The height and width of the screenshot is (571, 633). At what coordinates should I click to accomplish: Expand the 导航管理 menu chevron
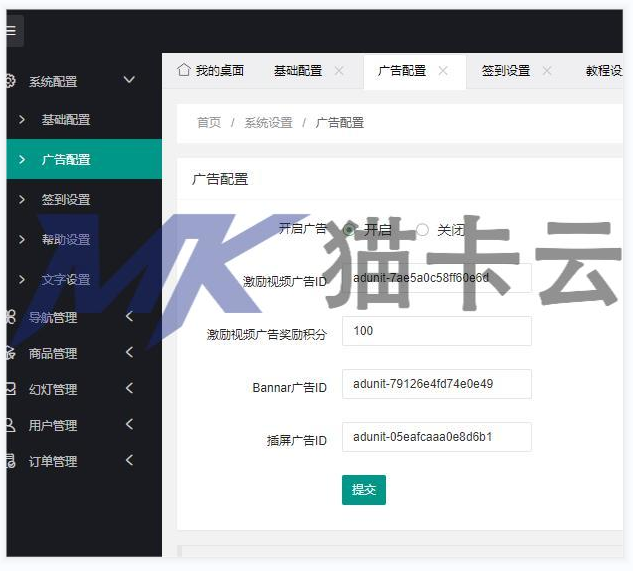[129, 316]
